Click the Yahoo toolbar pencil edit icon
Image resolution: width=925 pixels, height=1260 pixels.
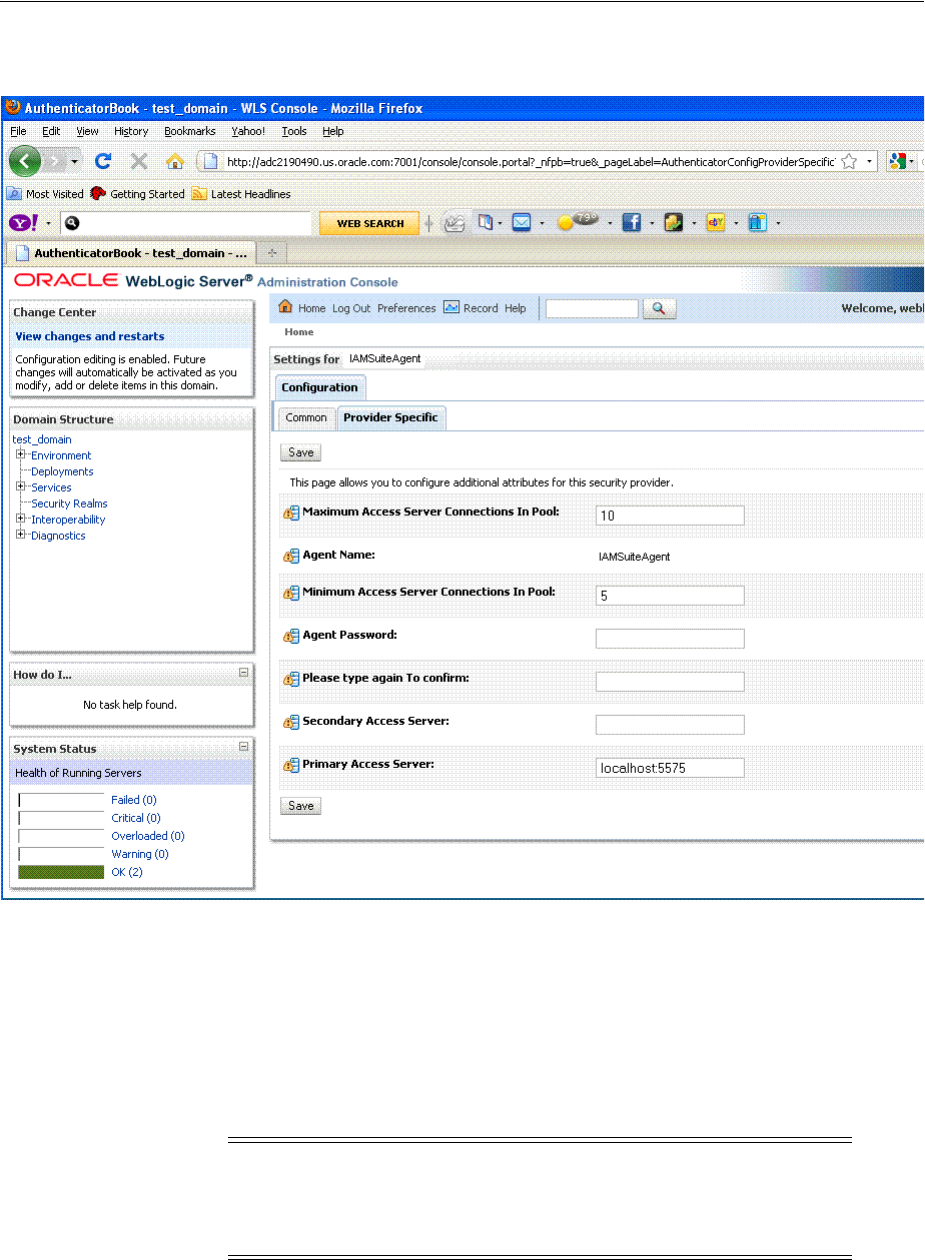point(454,223)
